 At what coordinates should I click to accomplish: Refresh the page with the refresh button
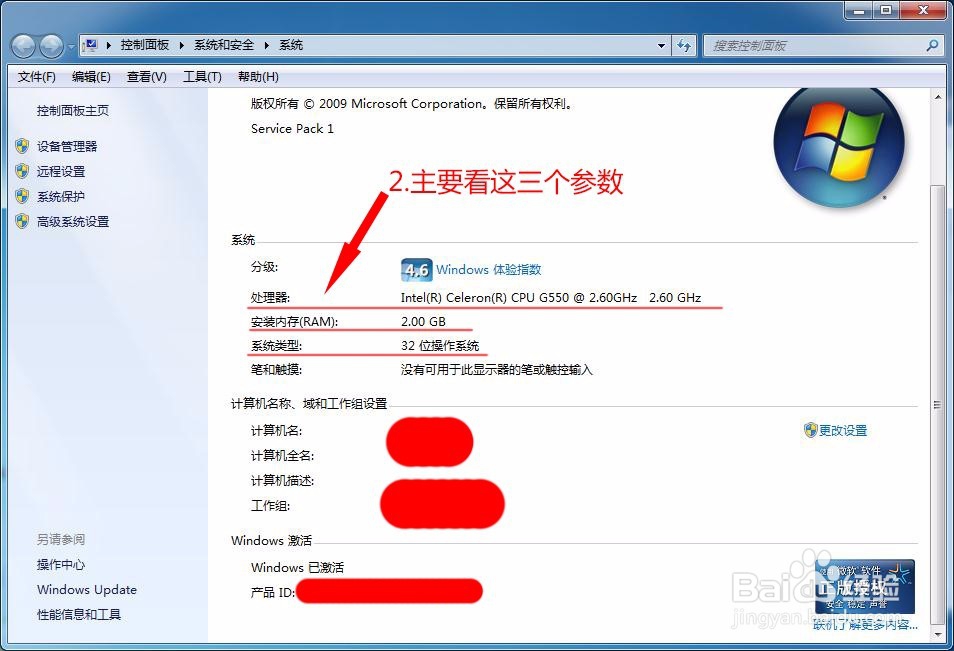coord(684,46)
